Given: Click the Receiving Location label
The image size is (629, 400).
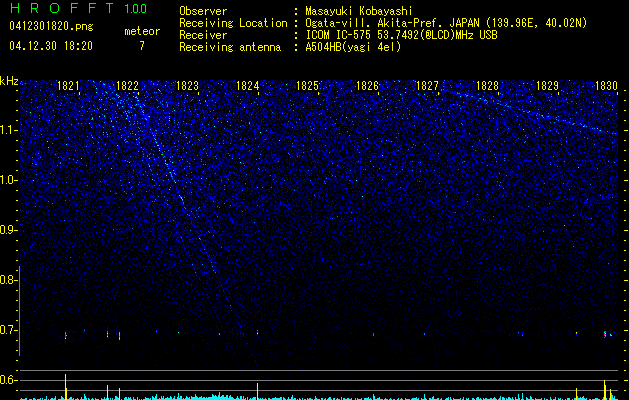Looking at the screenshot, I should click(x=233, y=23).
